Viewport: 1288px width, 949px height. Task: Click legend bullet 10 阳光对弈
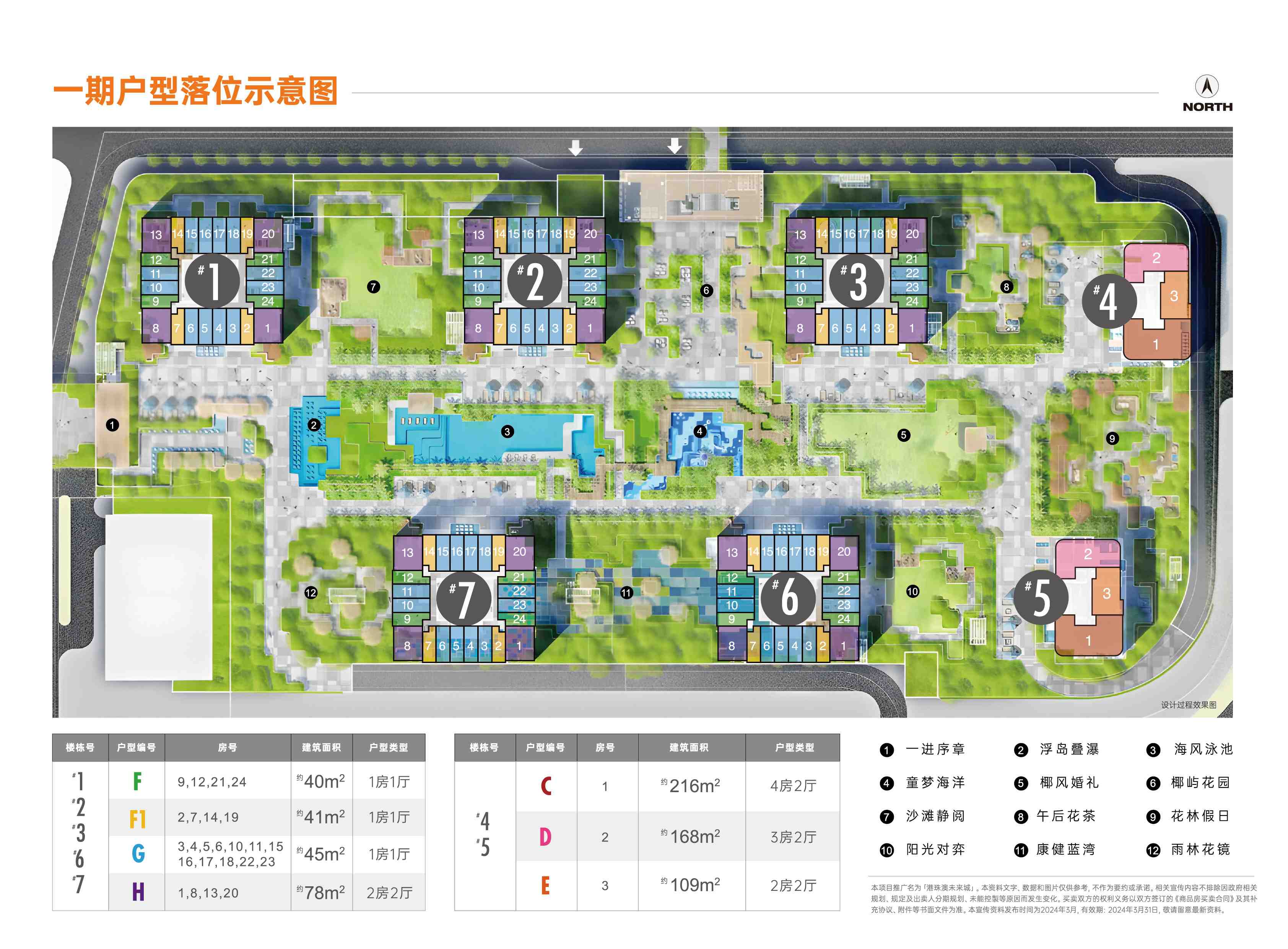pyautogui.click(x=886, y=850)
